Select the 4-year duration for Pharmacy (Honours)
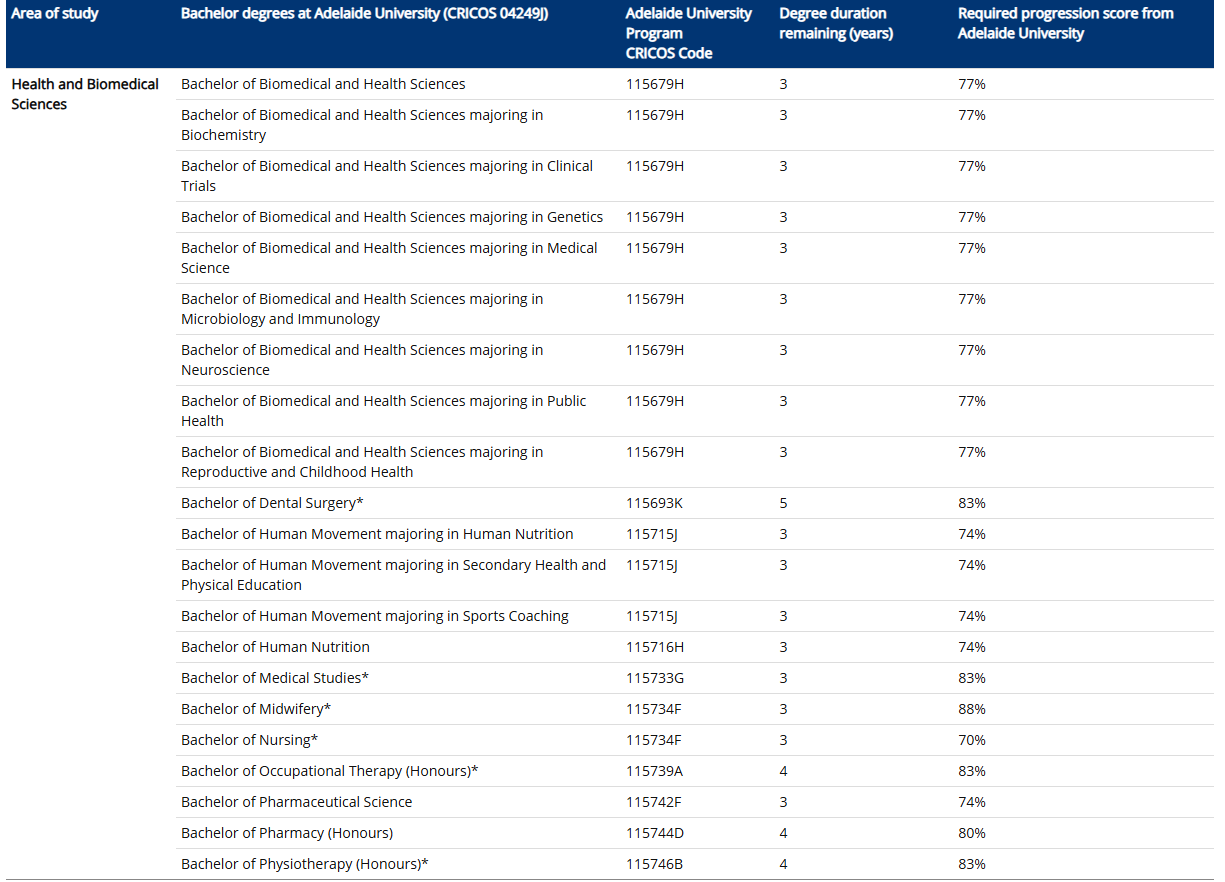 tap(784, 833)
